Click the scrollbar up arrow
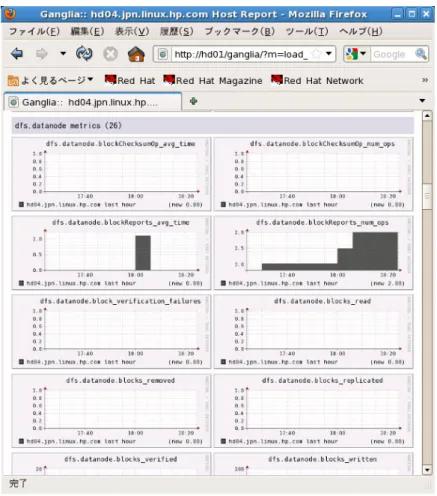Viewport: 437px width, 496px height. click(x=427, y=116)
